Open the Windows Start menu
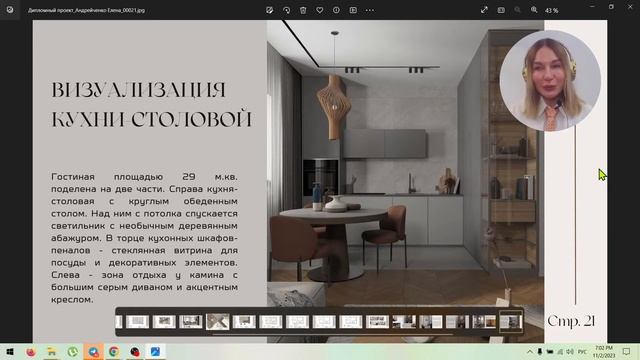Screen dimensions: 640x360 coord(10,352)
